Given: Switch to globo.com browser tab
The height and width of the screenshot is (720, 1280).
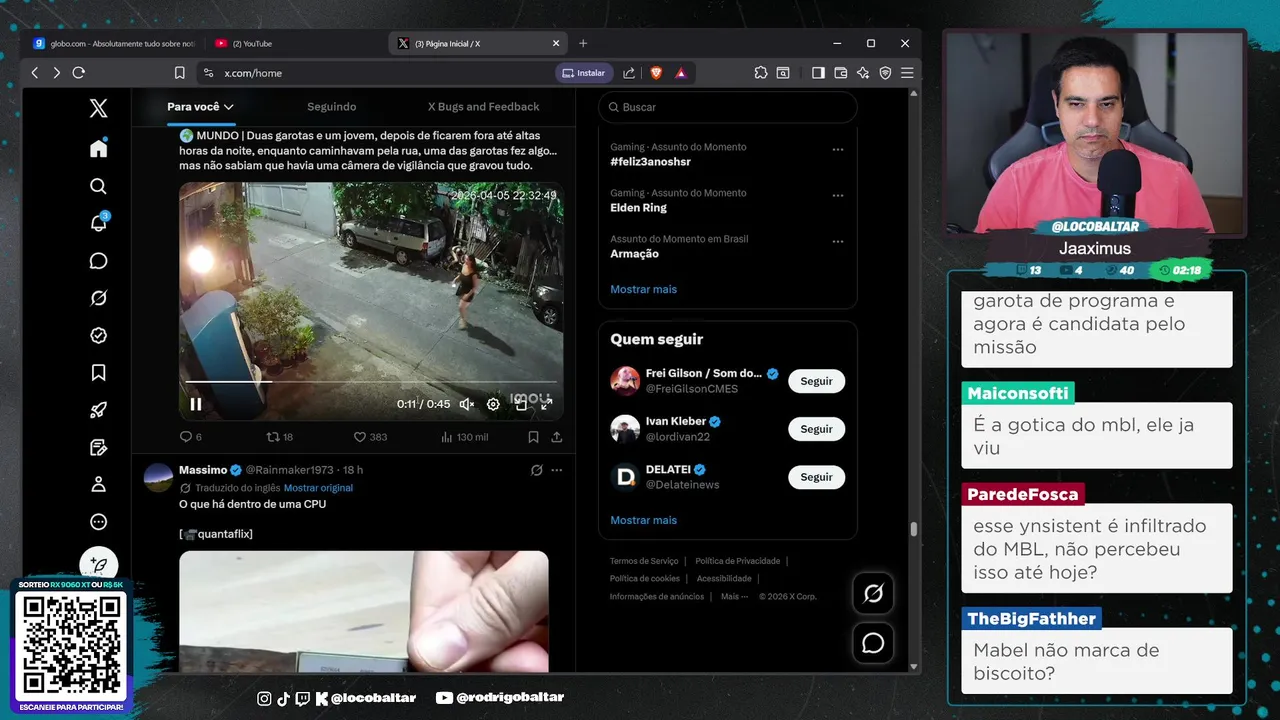Looking at the screenshot, I should pyautogui.click(x=113, y=43).
